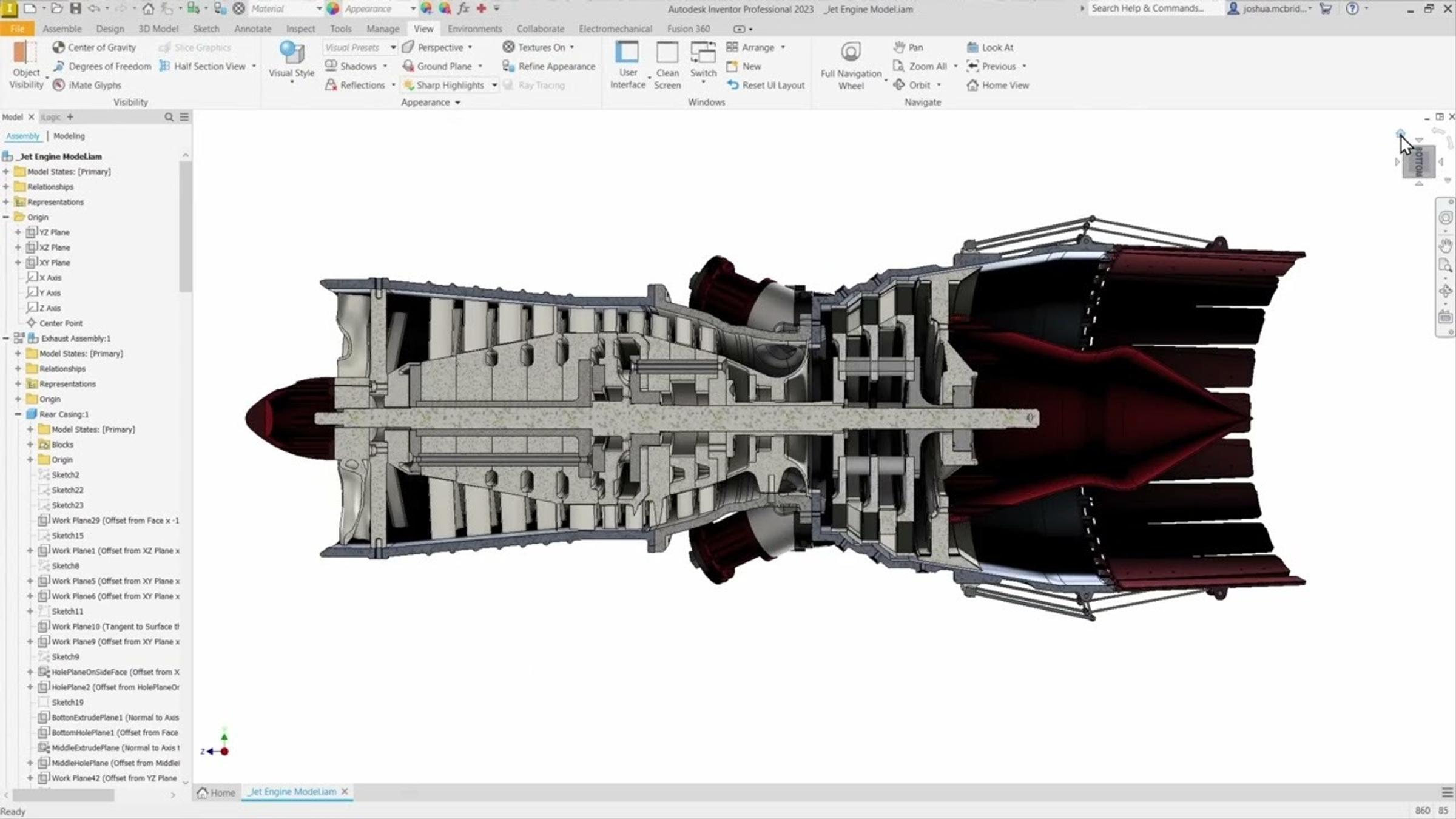Expand YZ Plane node

point(18,232)
